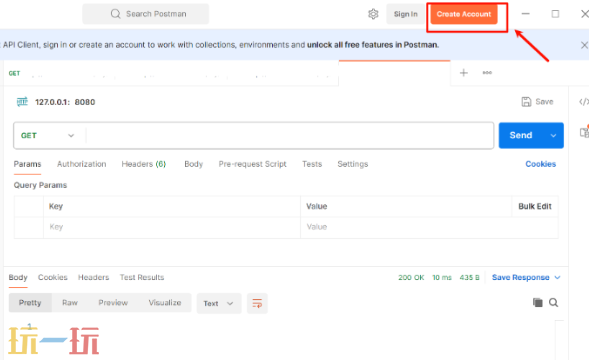Switch to the Authorization tab
600x360 pixels.
82,164
